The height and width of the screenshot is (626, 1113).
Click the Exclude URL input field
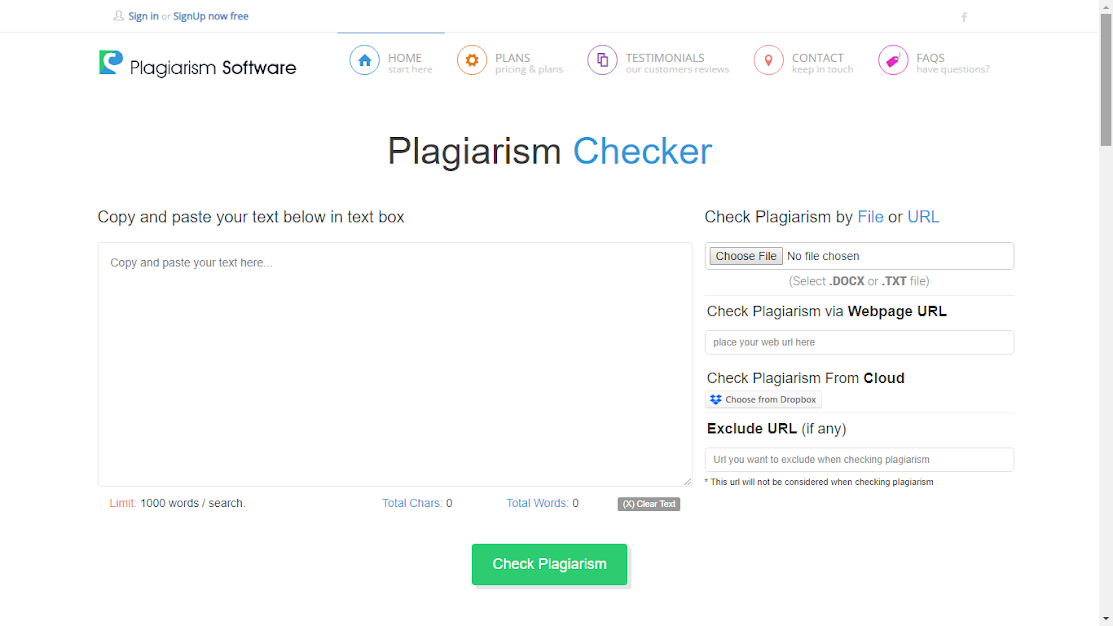coord(860,459)
